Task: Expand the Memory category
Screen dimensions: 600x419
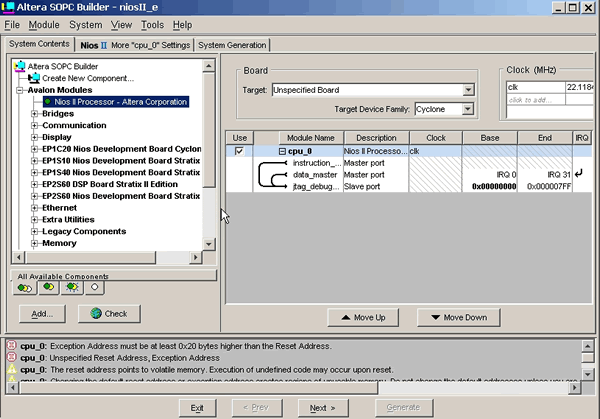Action: click(x=34, y=243)
